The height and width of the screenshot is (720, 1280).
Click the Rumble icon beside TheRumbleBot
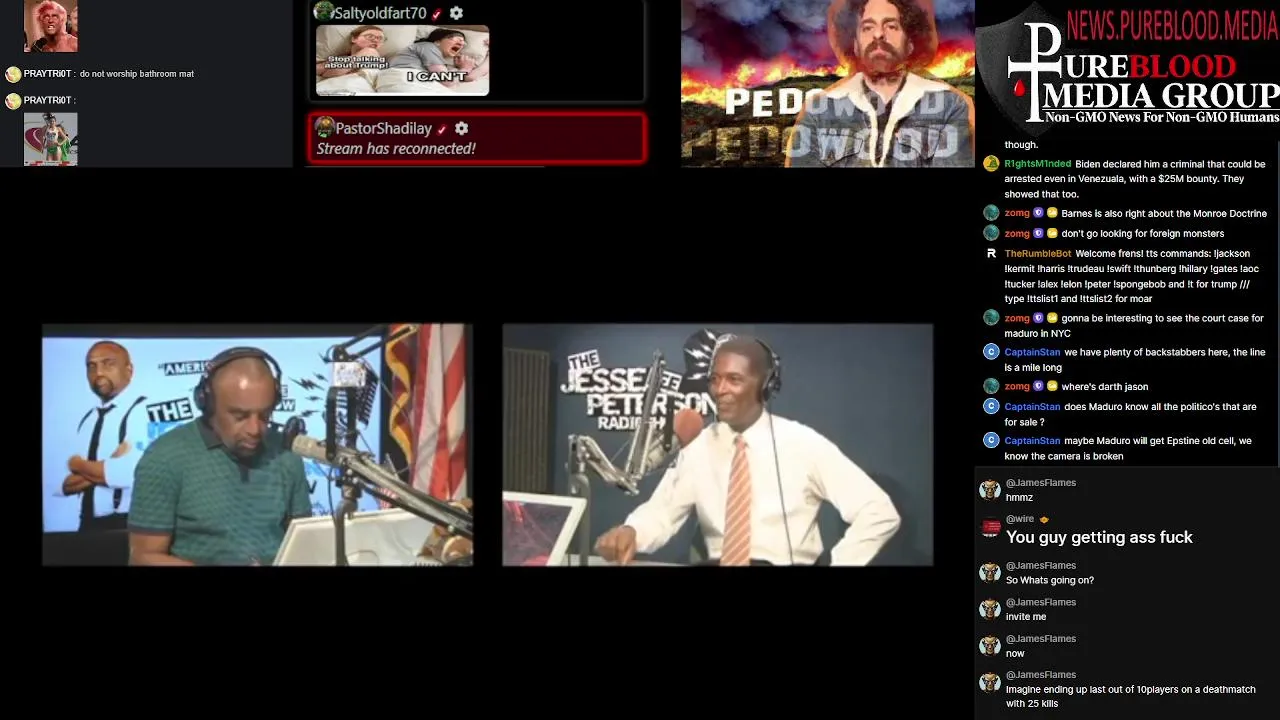pos(991,254)
